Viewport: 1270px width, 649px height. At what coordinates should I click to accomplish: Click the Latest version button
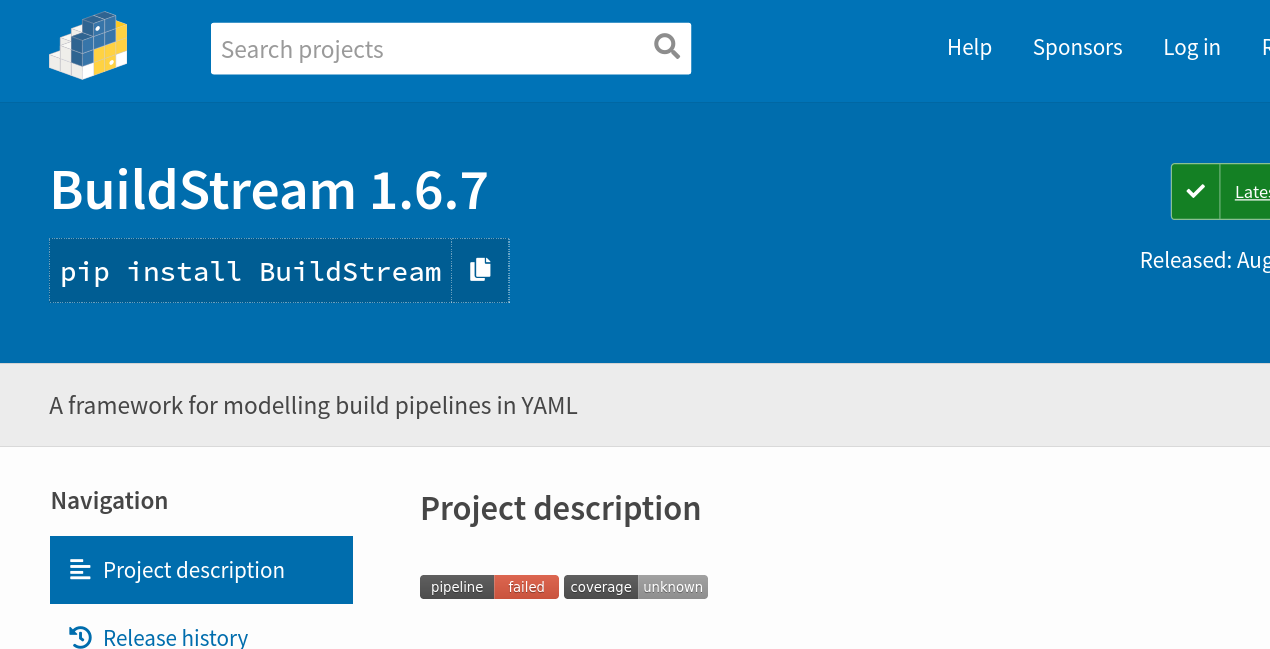pyautogui.click(x=1251, y=192)
